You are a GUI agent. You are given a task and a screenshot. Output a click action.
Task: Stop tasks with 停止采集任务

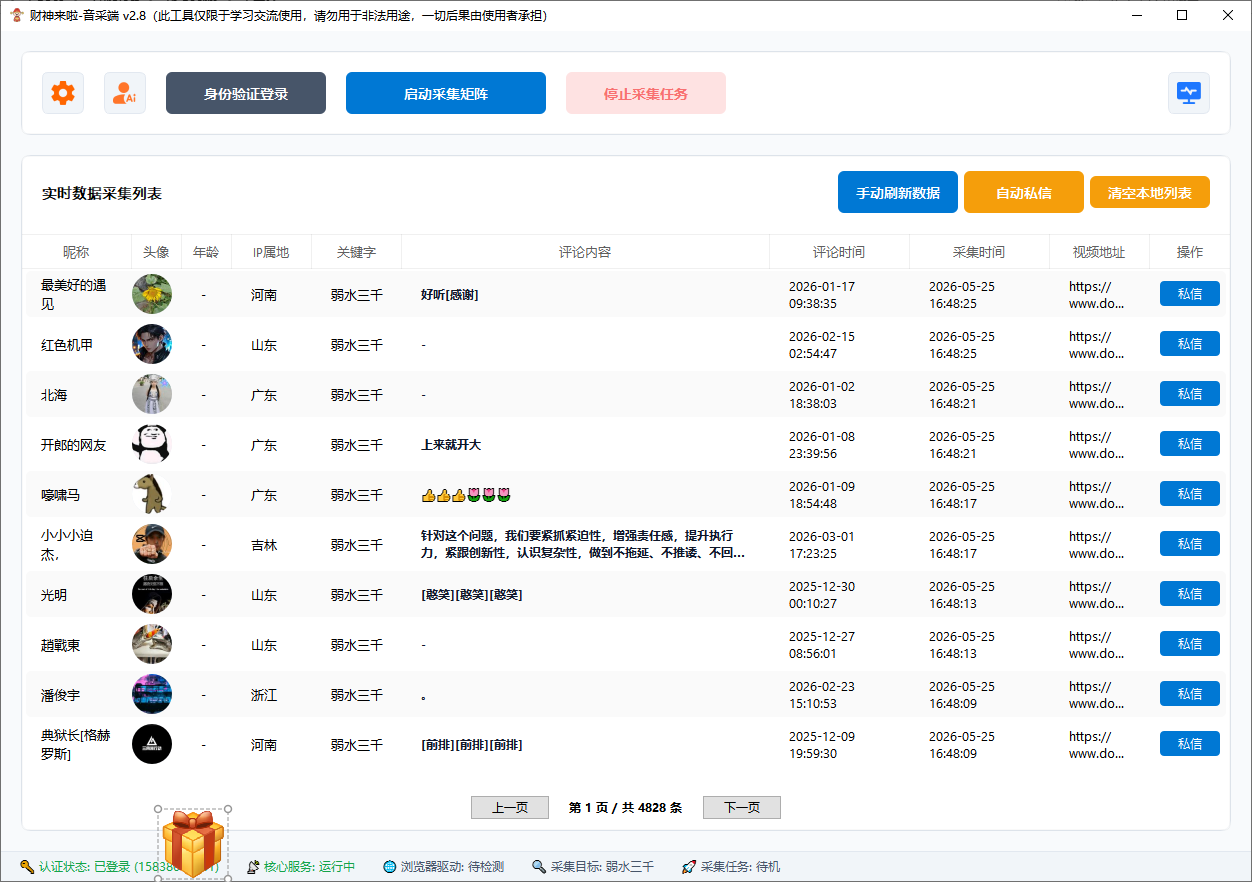pos(646,93)
